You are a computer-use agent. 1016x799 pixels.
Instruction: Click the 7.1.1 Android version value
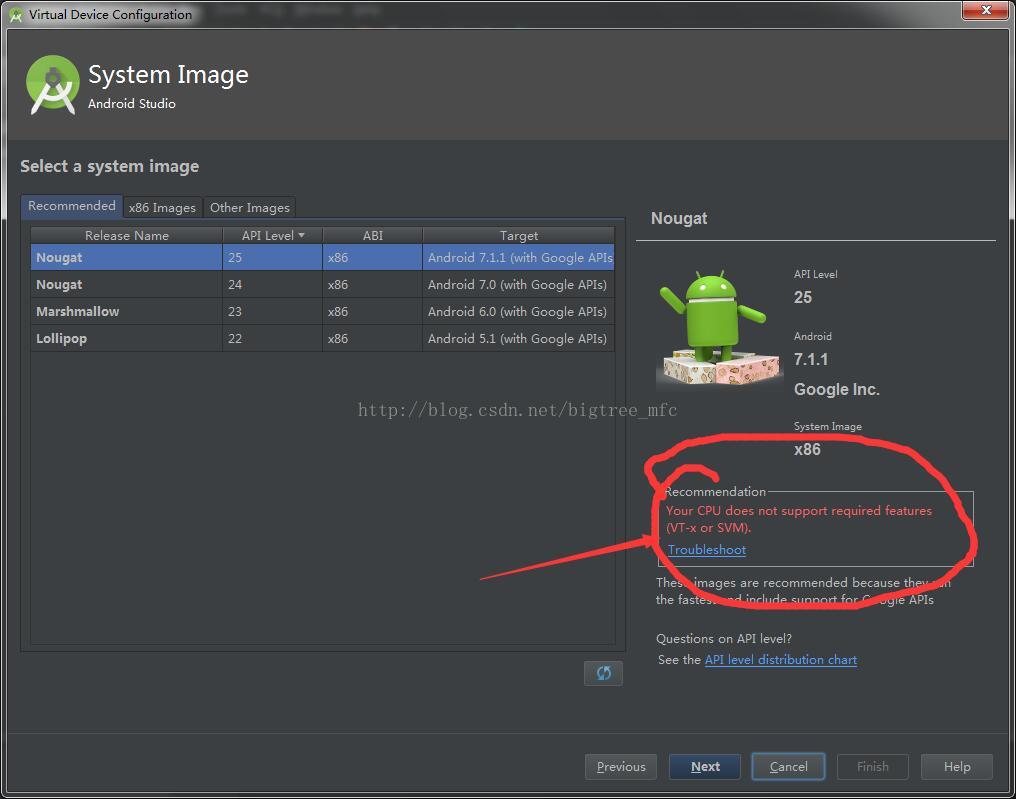tap(811, 360)
